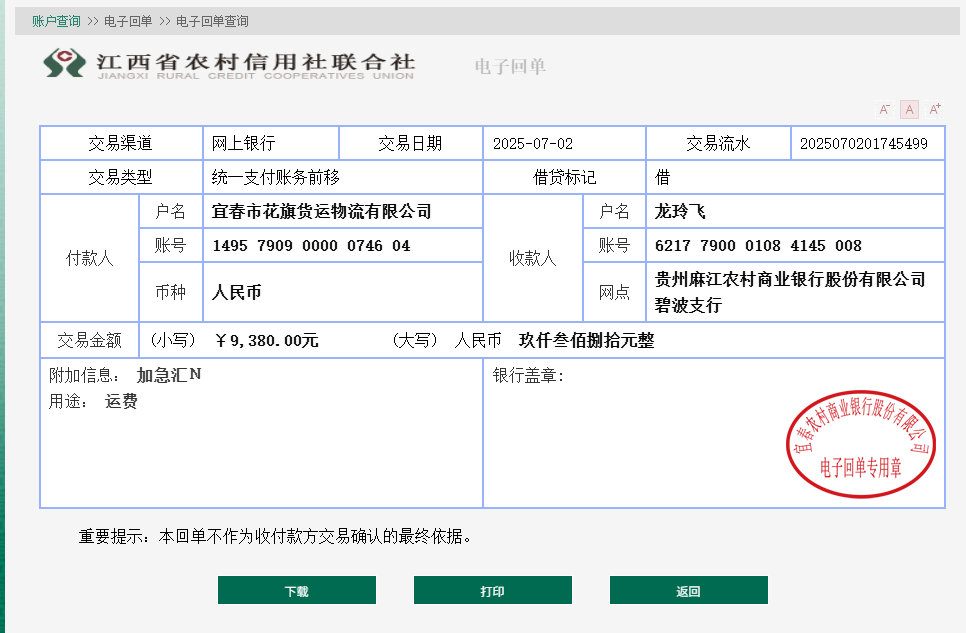Viewport: 966px width, 633px height.
Task: Click the 交易日期 label cell
Action: (x=410, y=143)
